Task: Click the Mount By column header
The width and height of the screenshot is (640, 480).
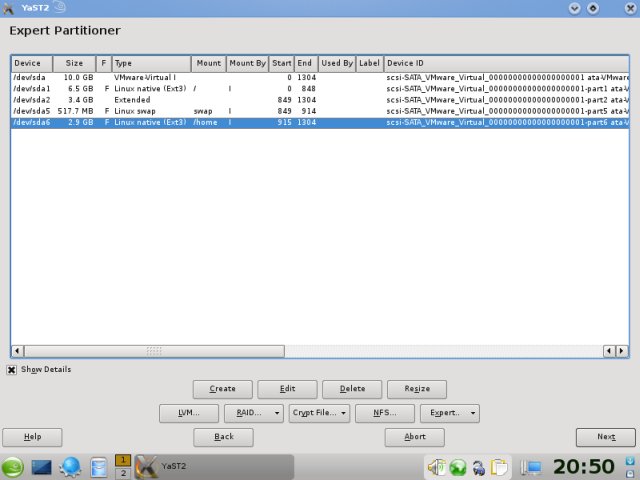Action: pos(247,63)
